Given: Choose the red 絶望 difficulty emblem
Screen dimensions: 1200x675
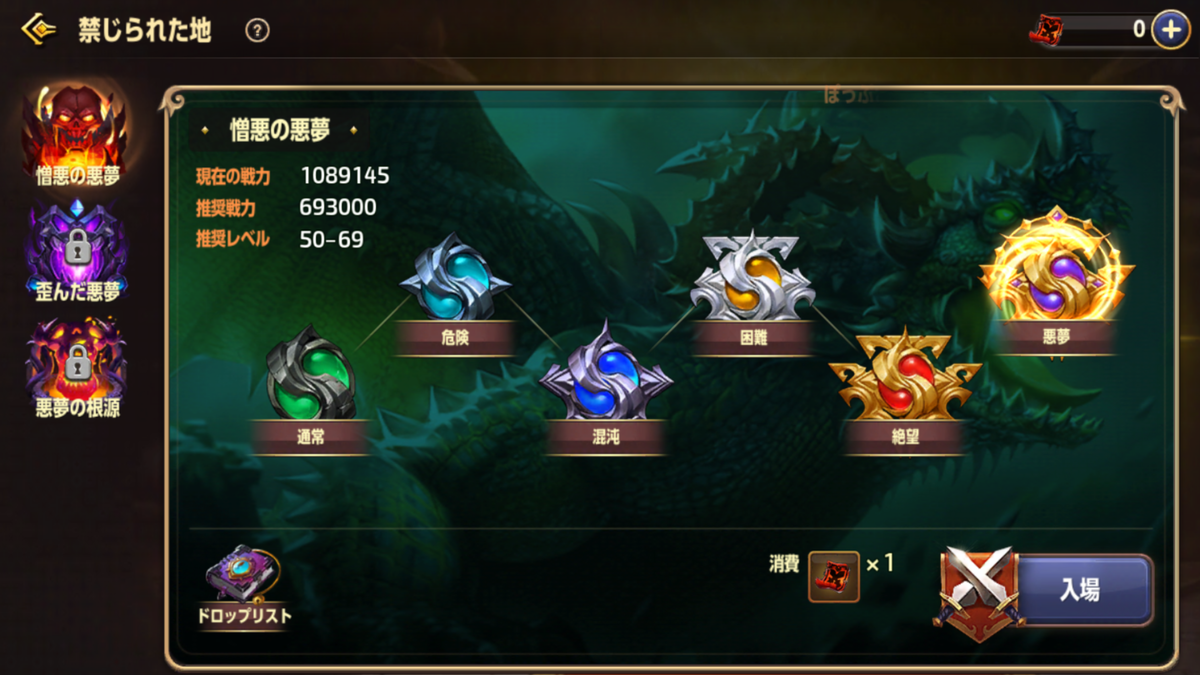Looking at the screenshot, I should coord(905,374).
